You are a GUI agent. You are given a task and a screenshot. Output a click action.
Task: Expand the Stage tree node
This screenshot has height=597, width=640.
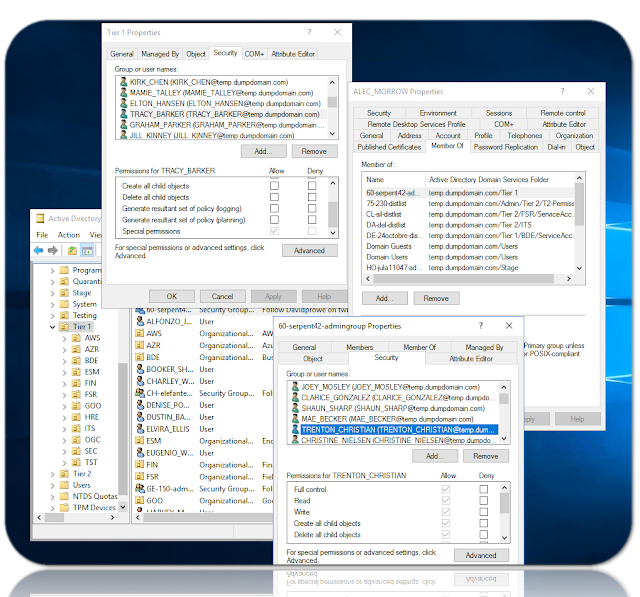52,293
